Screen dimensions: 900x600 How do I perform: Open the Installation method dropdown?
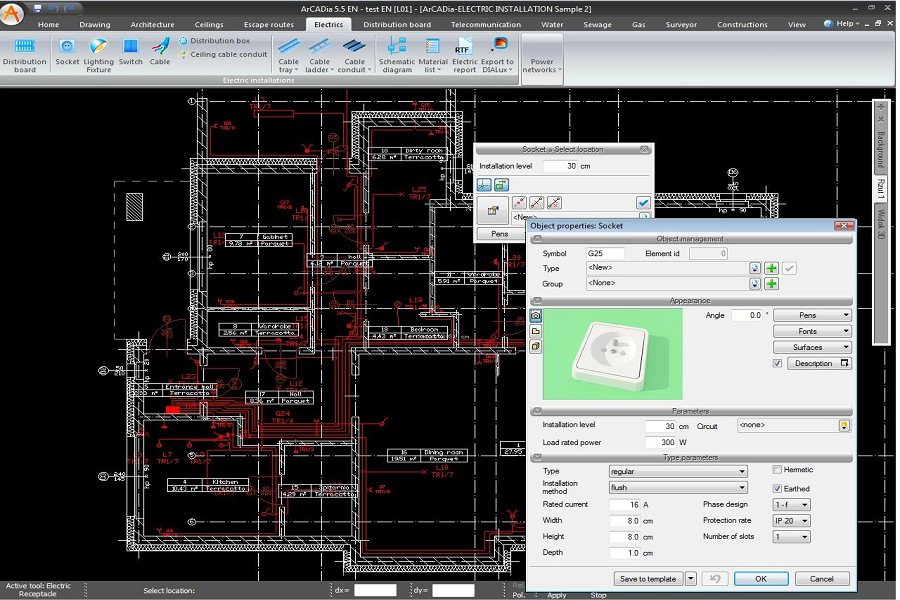pyautogui.click(x=677, y=488)
